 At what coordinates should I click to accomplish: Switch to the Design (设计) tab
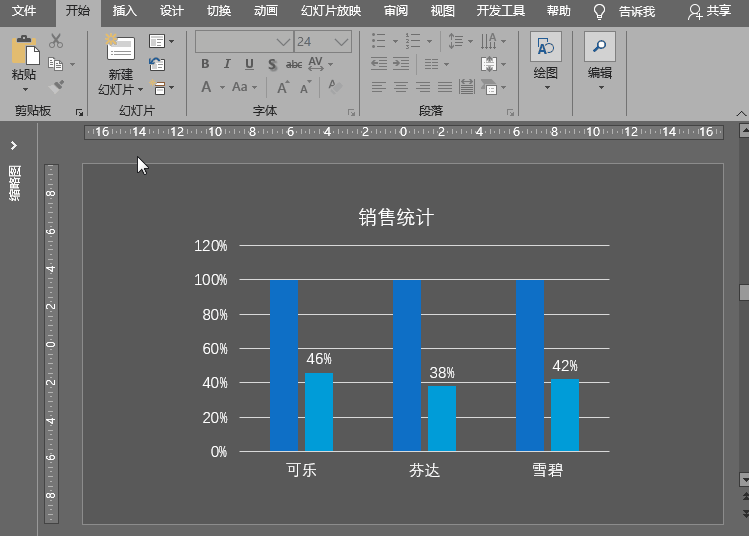point(171,11)
